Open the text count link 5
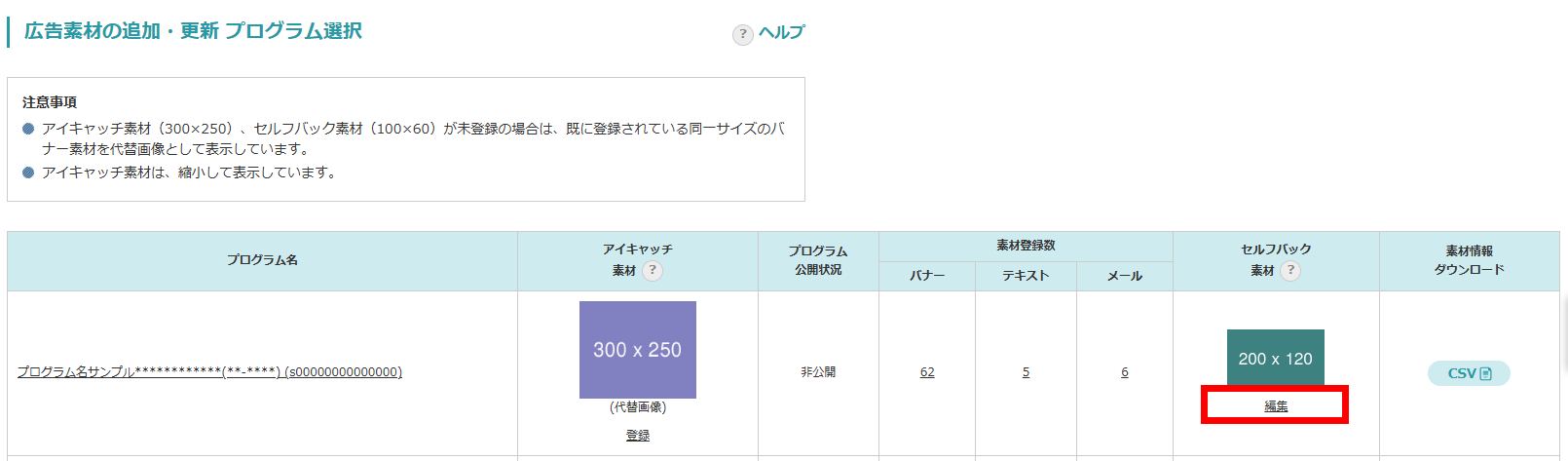Screen dimensions: 1568x461 click(x=1026, y=372)
